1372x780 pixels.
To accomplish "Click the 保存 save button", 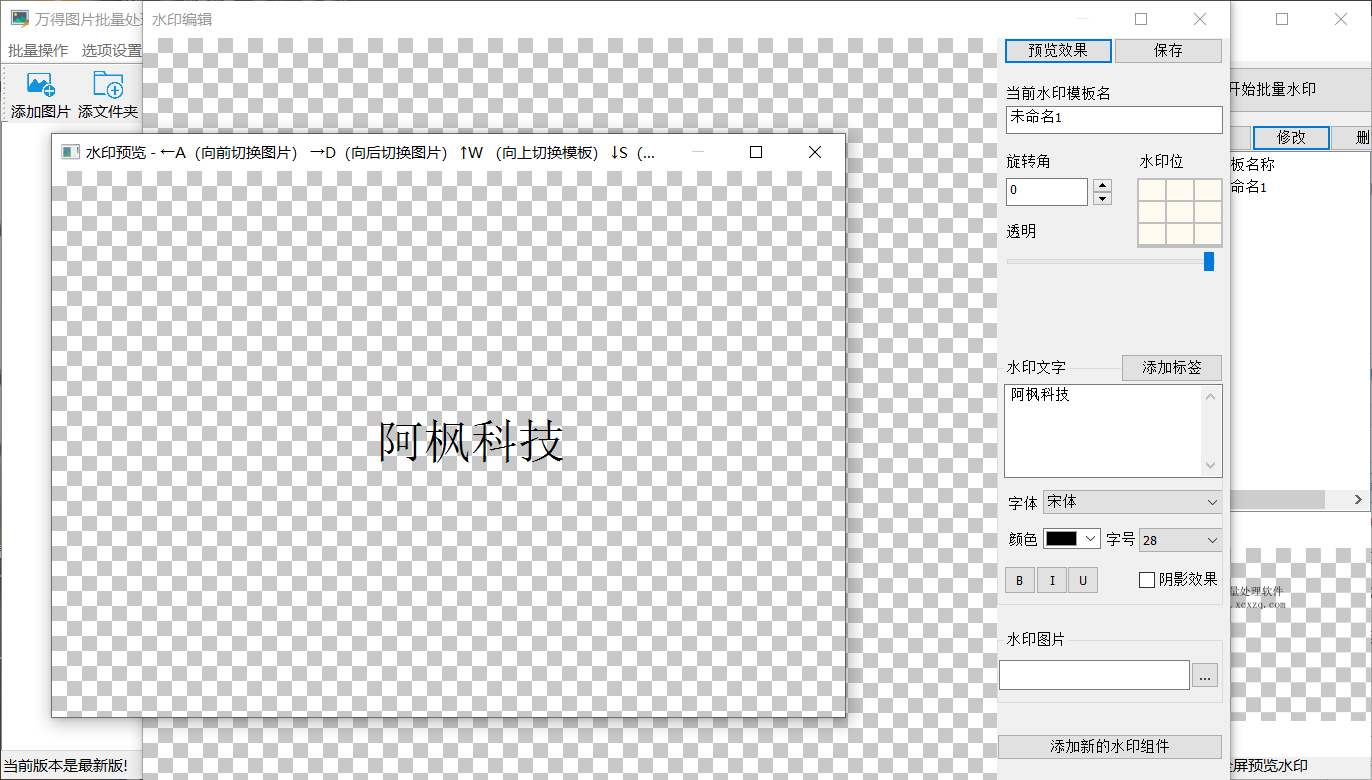I will 1168,50.
